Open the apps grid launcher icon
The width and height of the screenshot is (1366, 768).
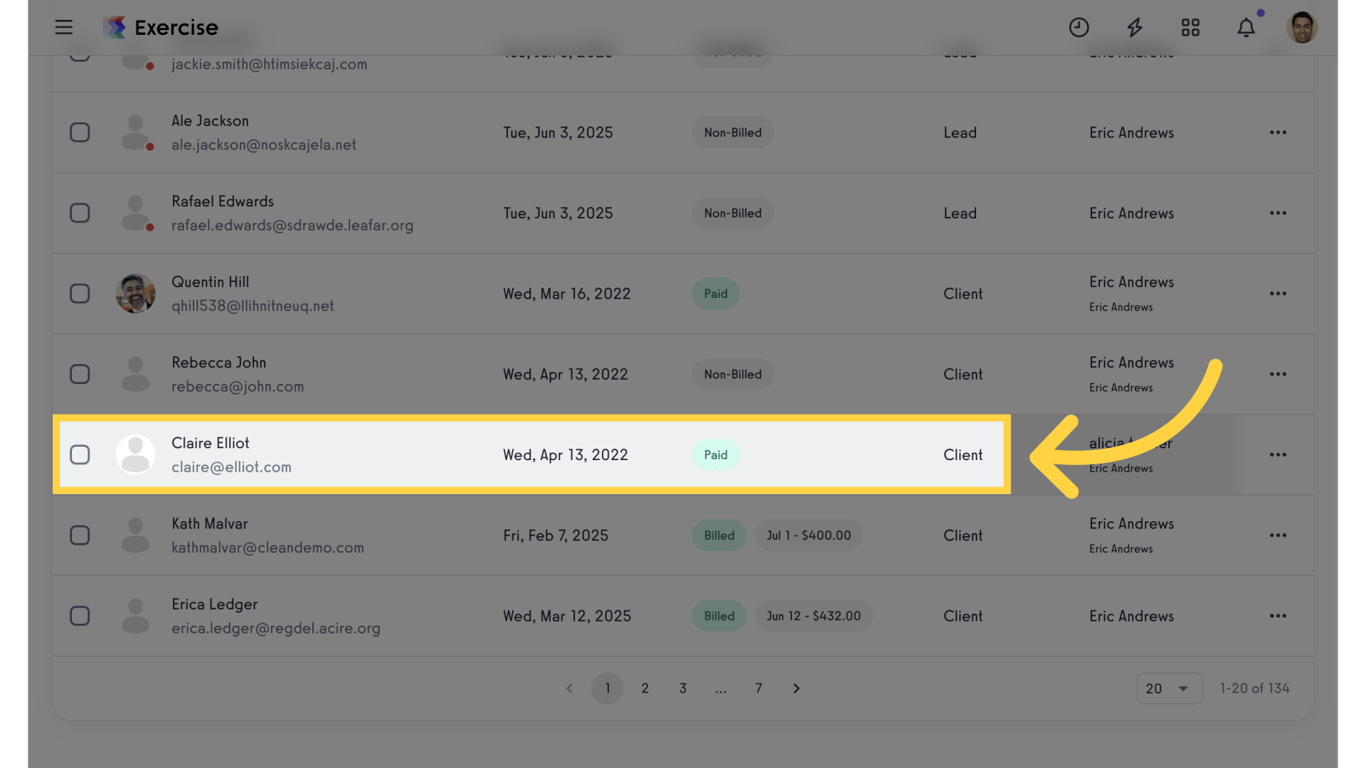click(1190, 27)
